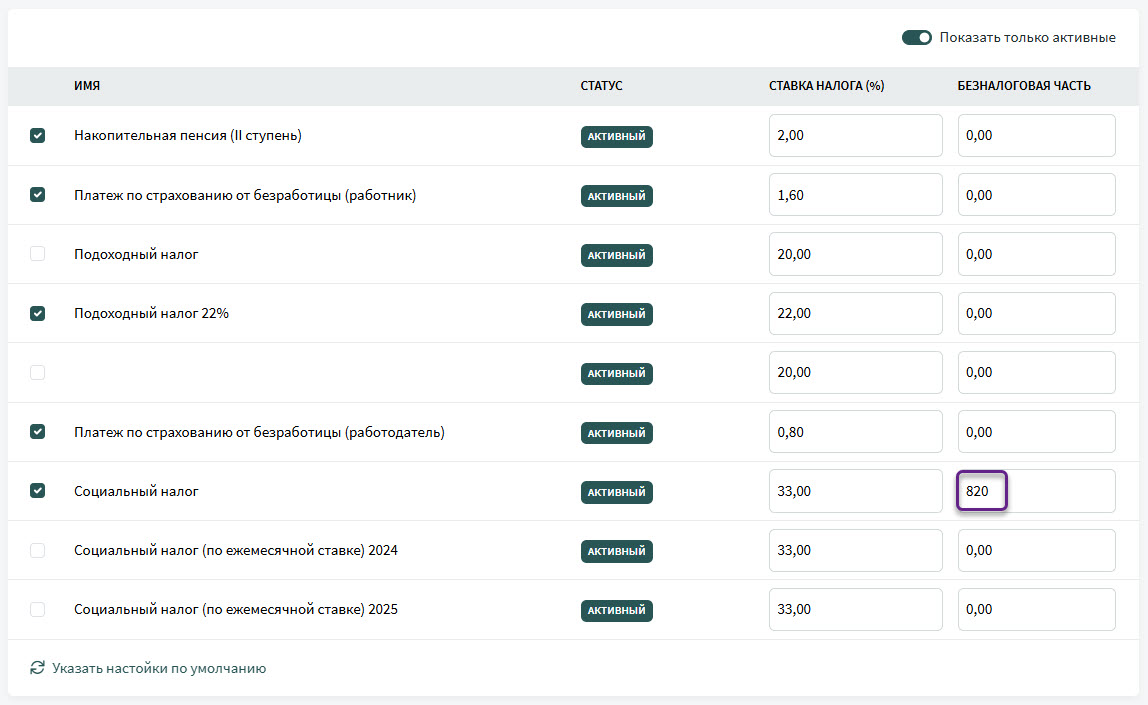Check 'Социальный налог (по ежемесячной ставке) 2025' box
The height and width of the screenshot is (705, 1148).
click(38, 609)
